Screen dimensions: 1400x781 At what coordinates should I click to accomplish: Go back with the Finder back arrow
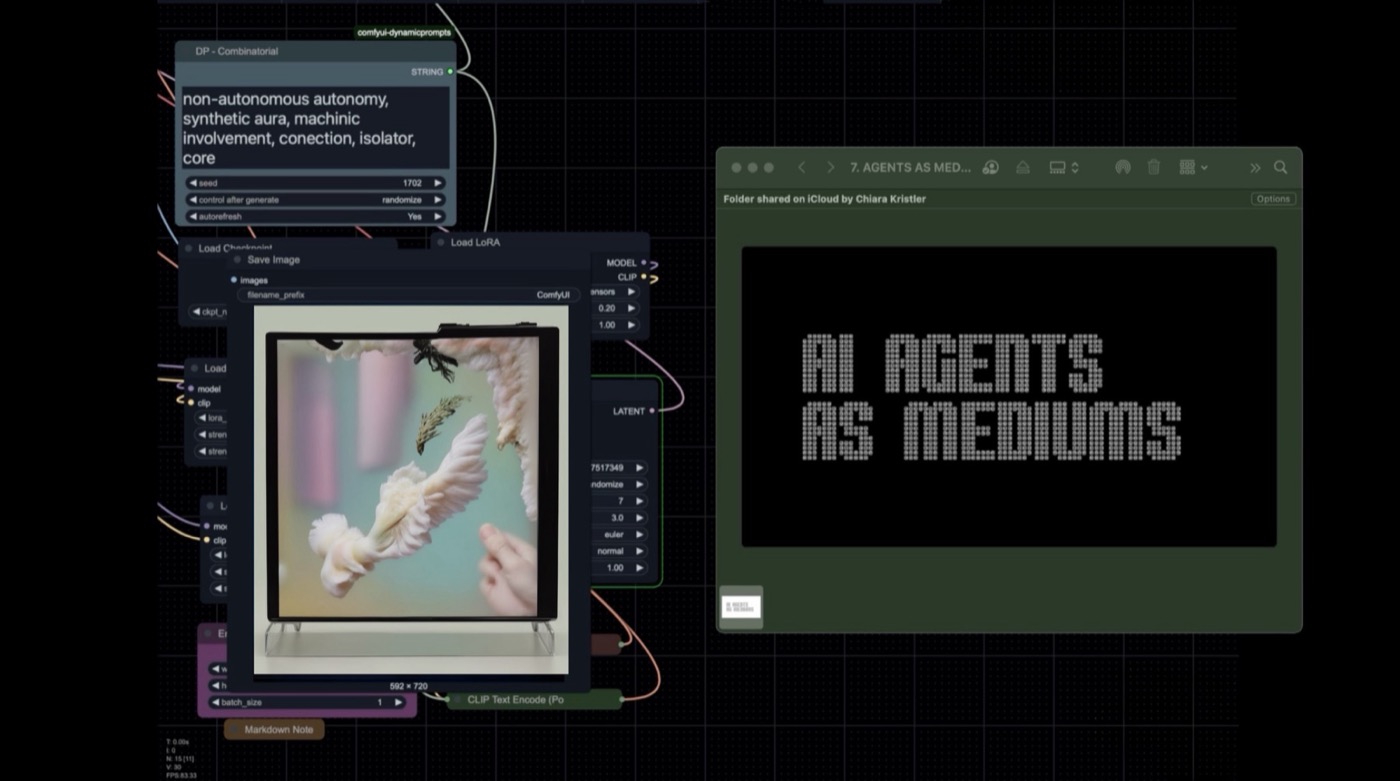tap(801, 168)
